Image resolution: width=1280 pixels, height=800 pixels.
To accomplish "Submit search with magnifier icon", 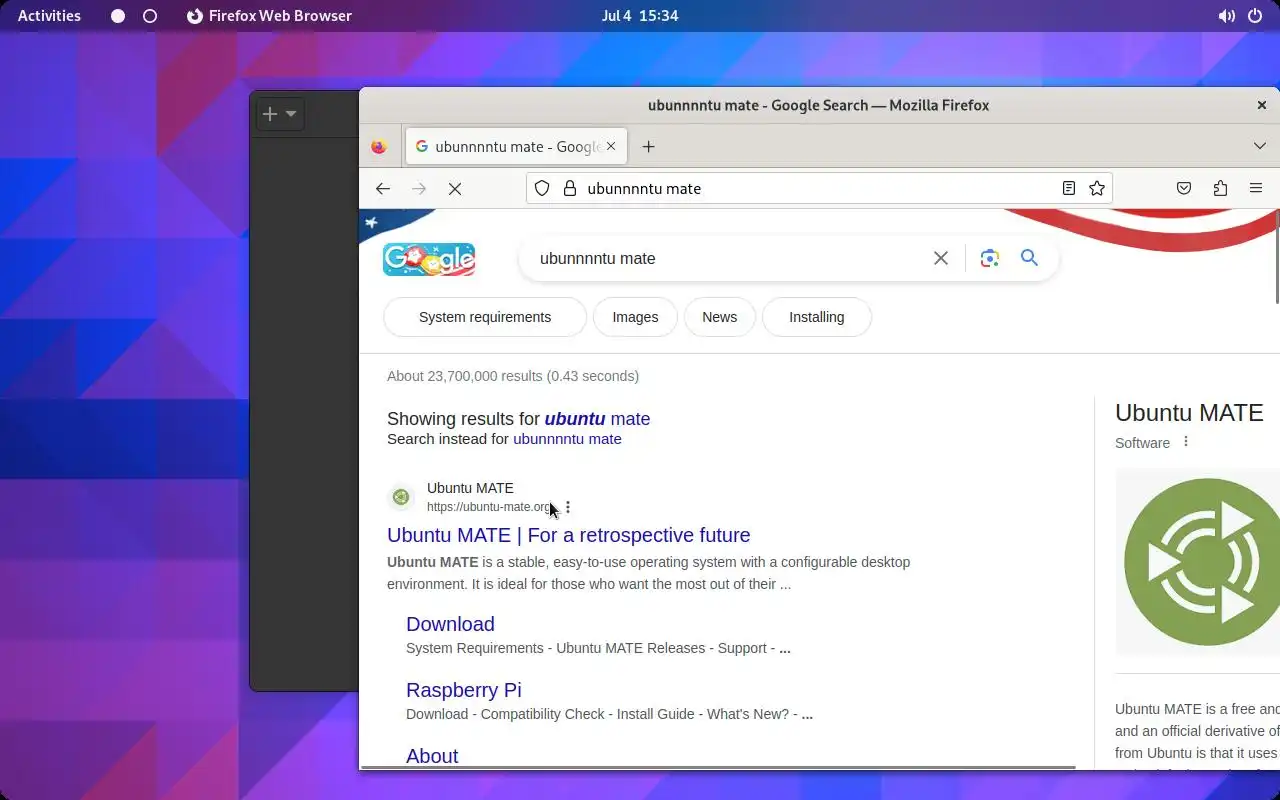I will click(x=1029, y=258).
